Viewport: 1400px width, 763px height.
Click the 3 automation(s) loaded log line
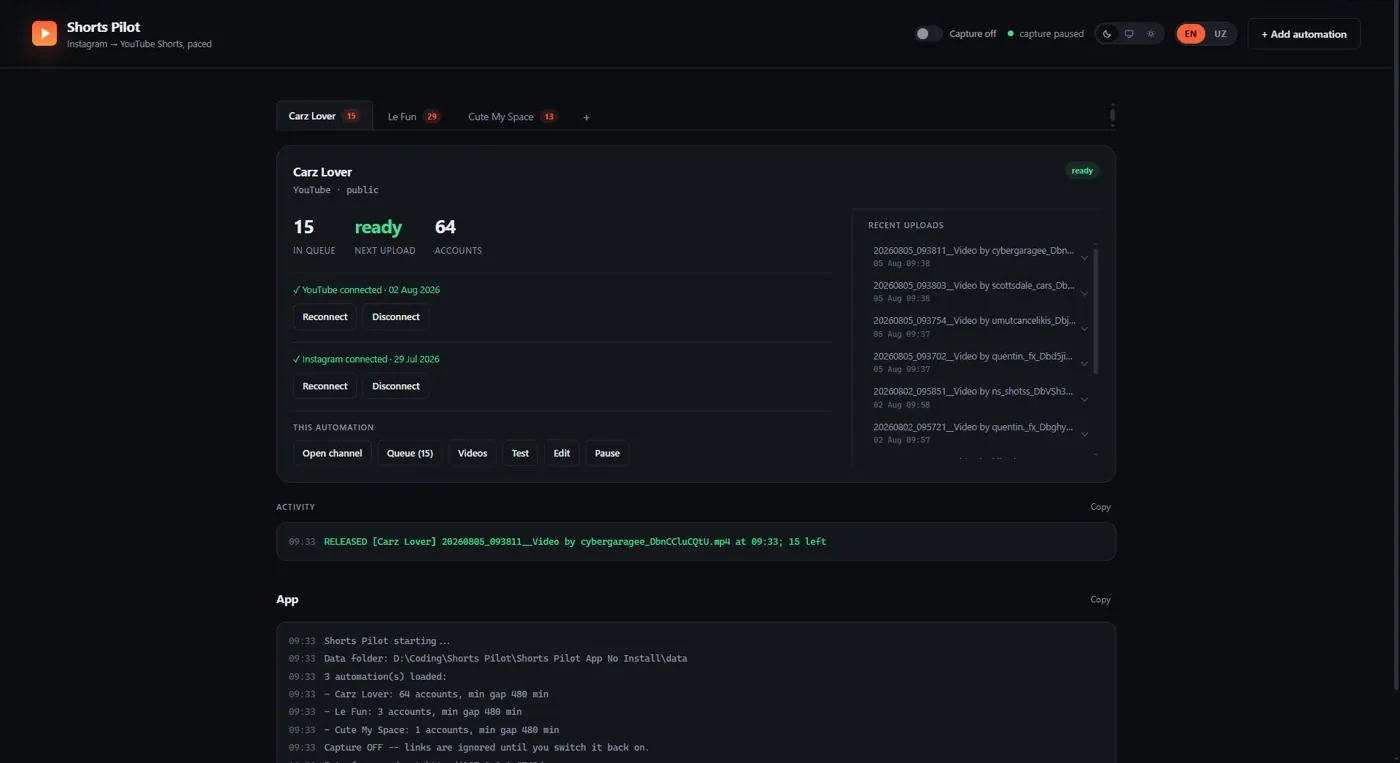tap(386, 677)
